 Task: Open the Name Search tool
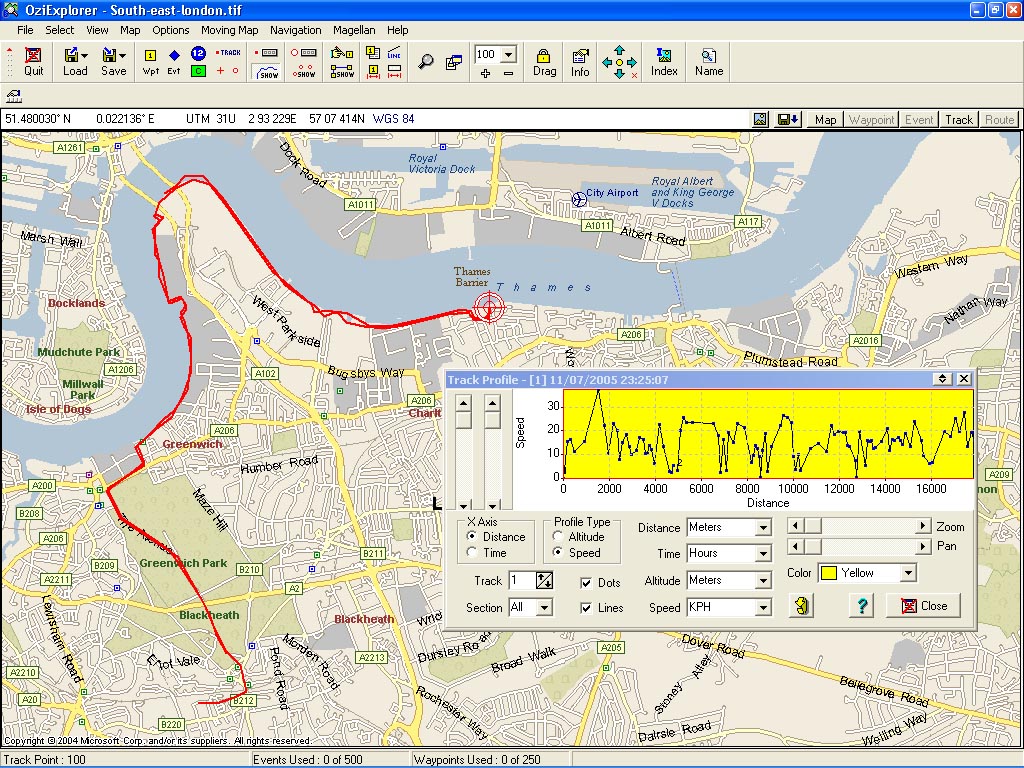[x=709, y=62]
